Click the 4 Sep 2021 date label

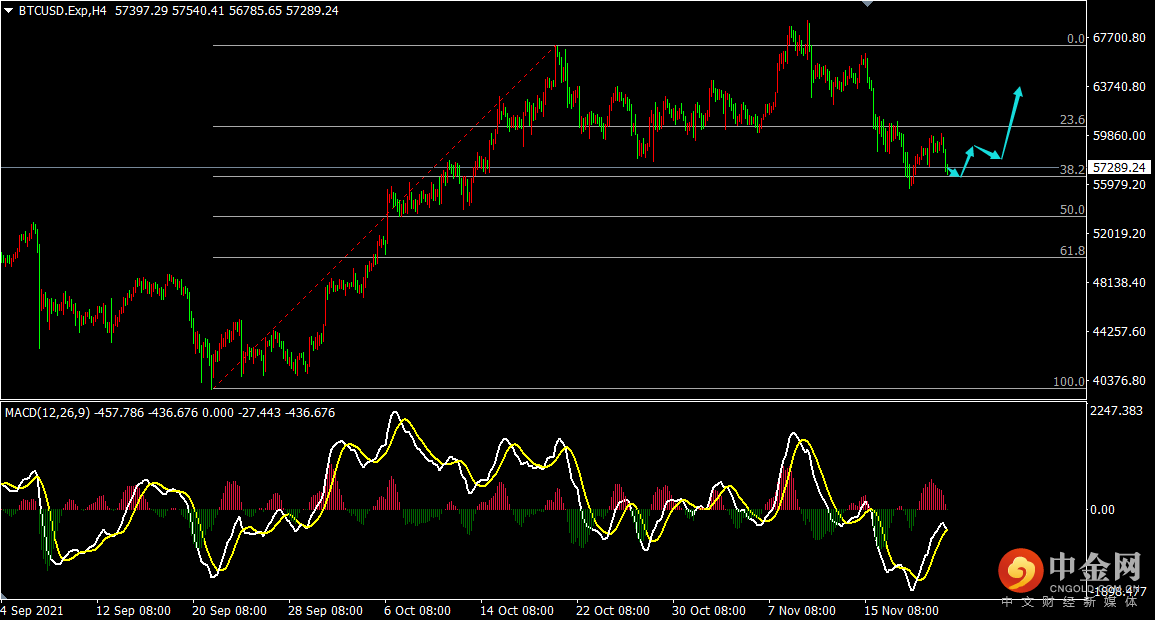point(32,611)
